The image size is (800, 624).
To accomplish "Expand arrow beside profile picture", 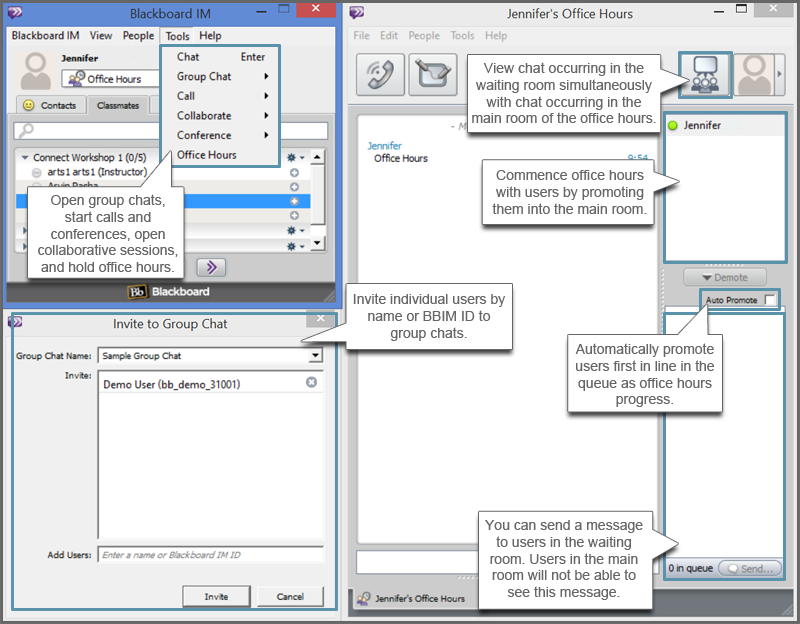I will point(780,74).
